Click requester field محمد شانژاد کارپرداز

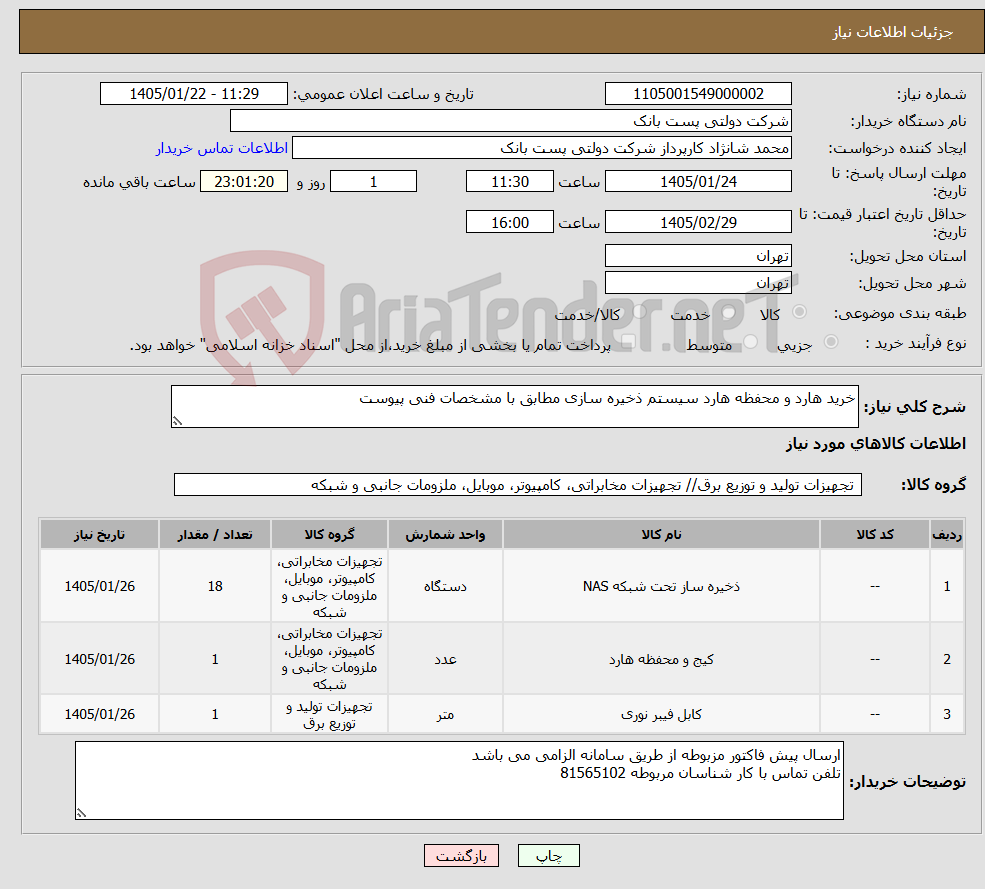pyautogui.click(x=541, y=148)
